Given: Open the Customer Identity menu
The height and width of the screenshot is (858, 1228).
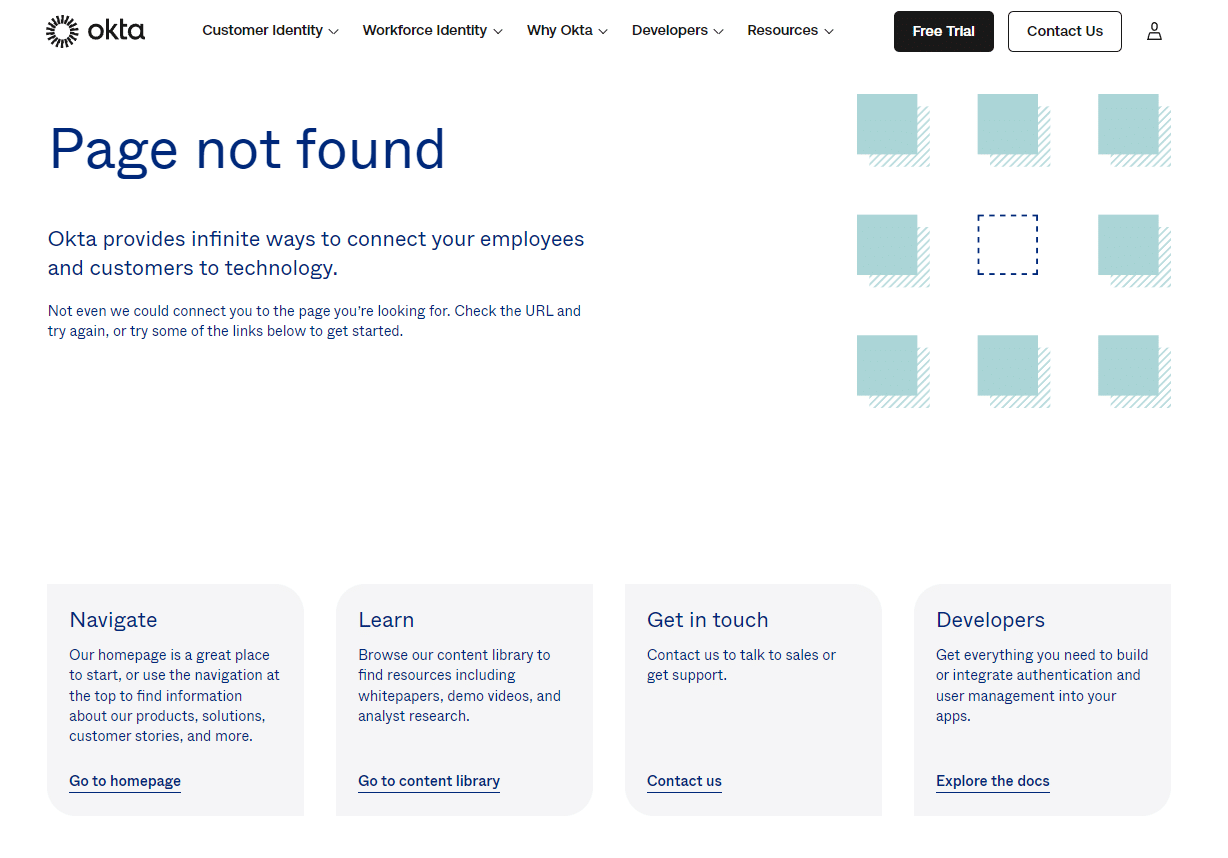Looking at the screenshot, I should point(270,31).
